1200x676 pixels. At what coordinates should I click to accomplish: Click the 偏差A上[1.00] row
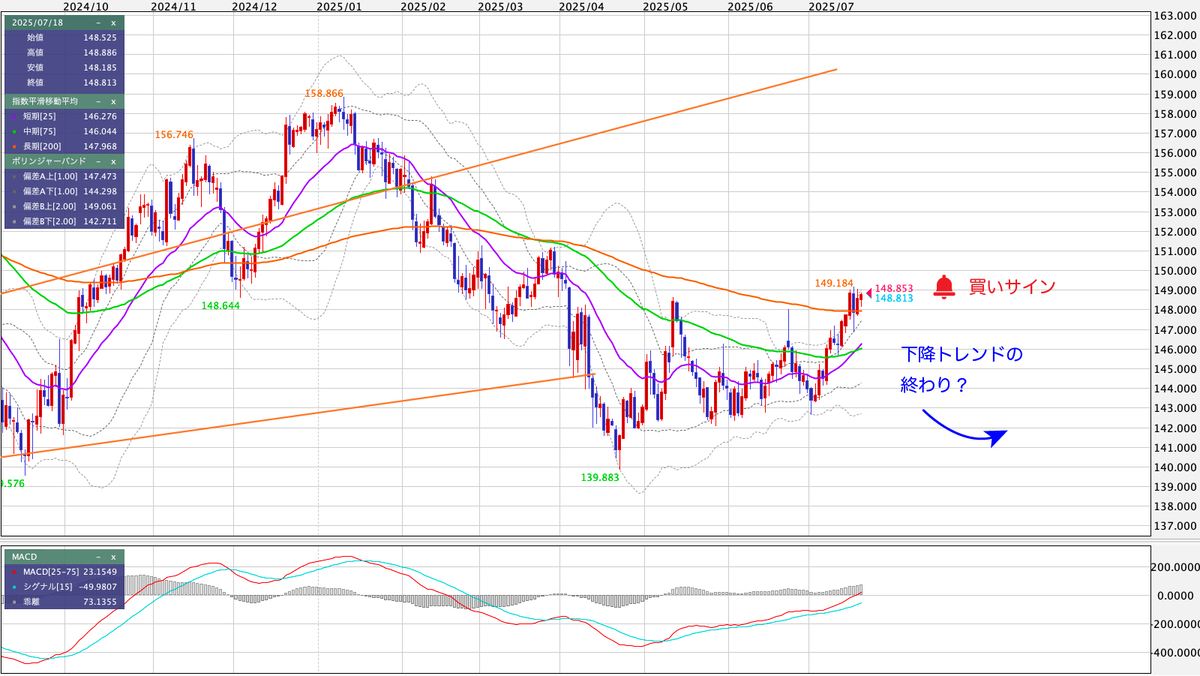(63, 175)
